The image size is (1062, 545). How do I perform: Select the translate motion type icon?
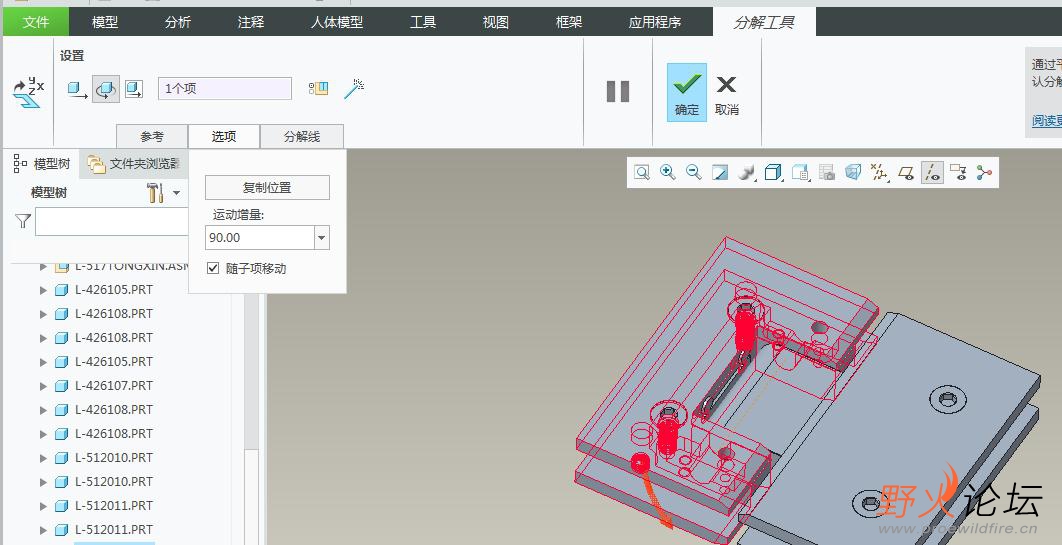tap(78, 89)
